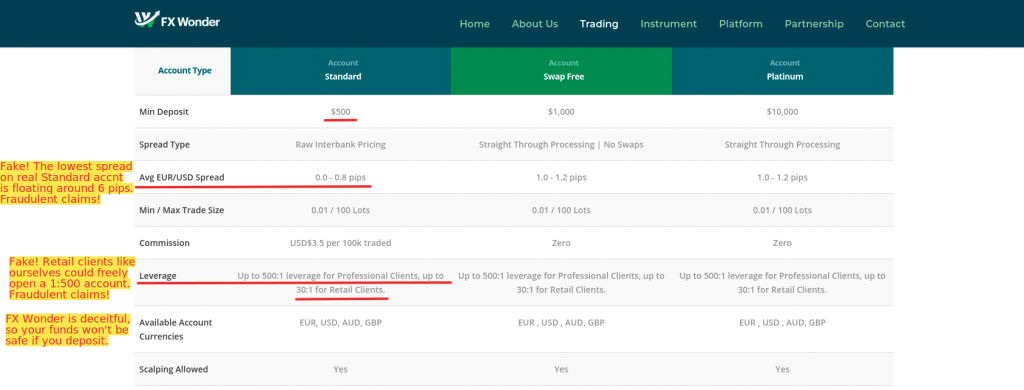Click Swap Free's 0.01 / 100 Lots value
This screenshot has width=1024, height=390.
(561, 210)
